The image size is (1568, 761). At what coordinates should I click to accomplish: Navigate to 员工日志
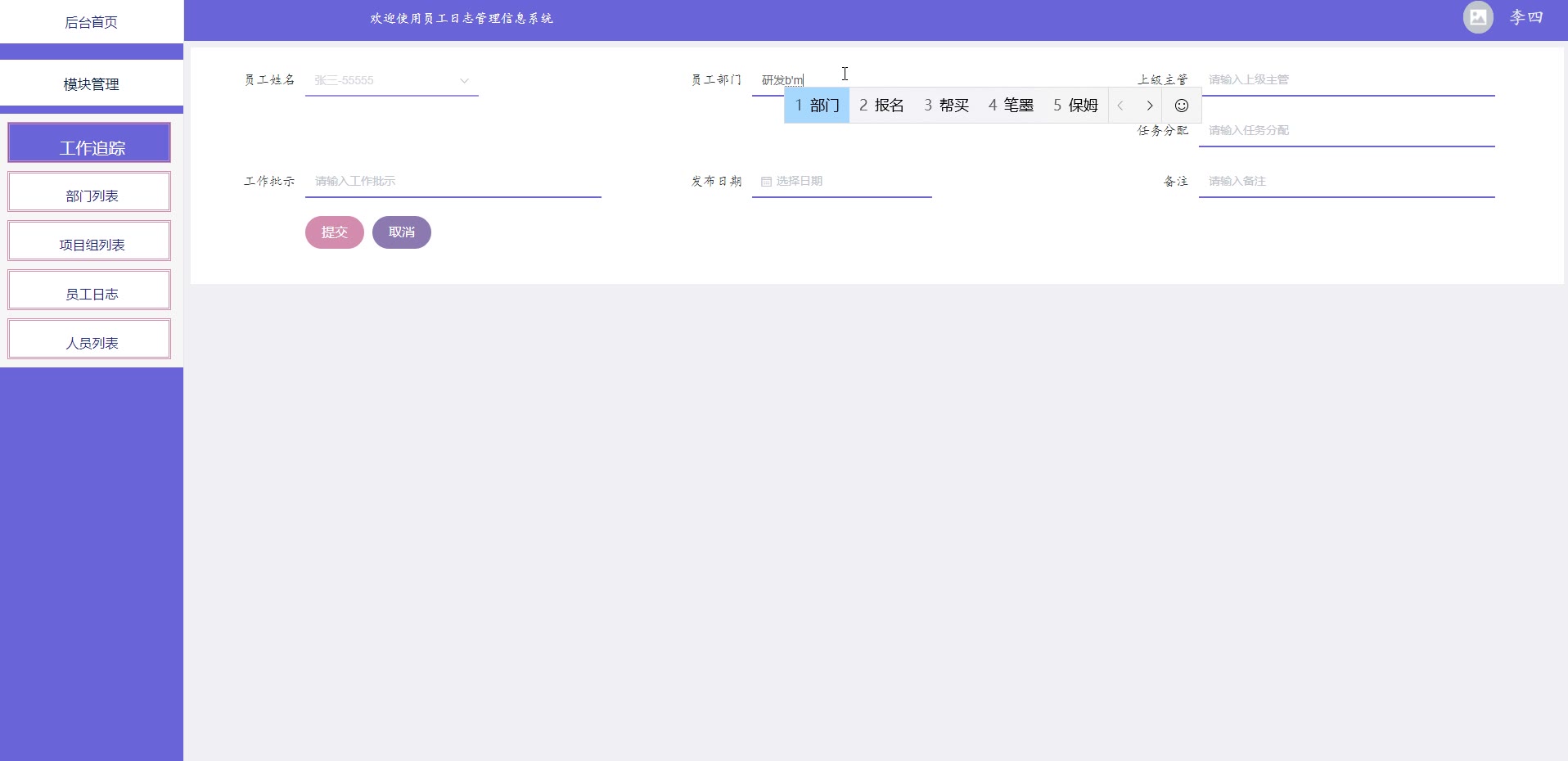click(x=89, y=290)
